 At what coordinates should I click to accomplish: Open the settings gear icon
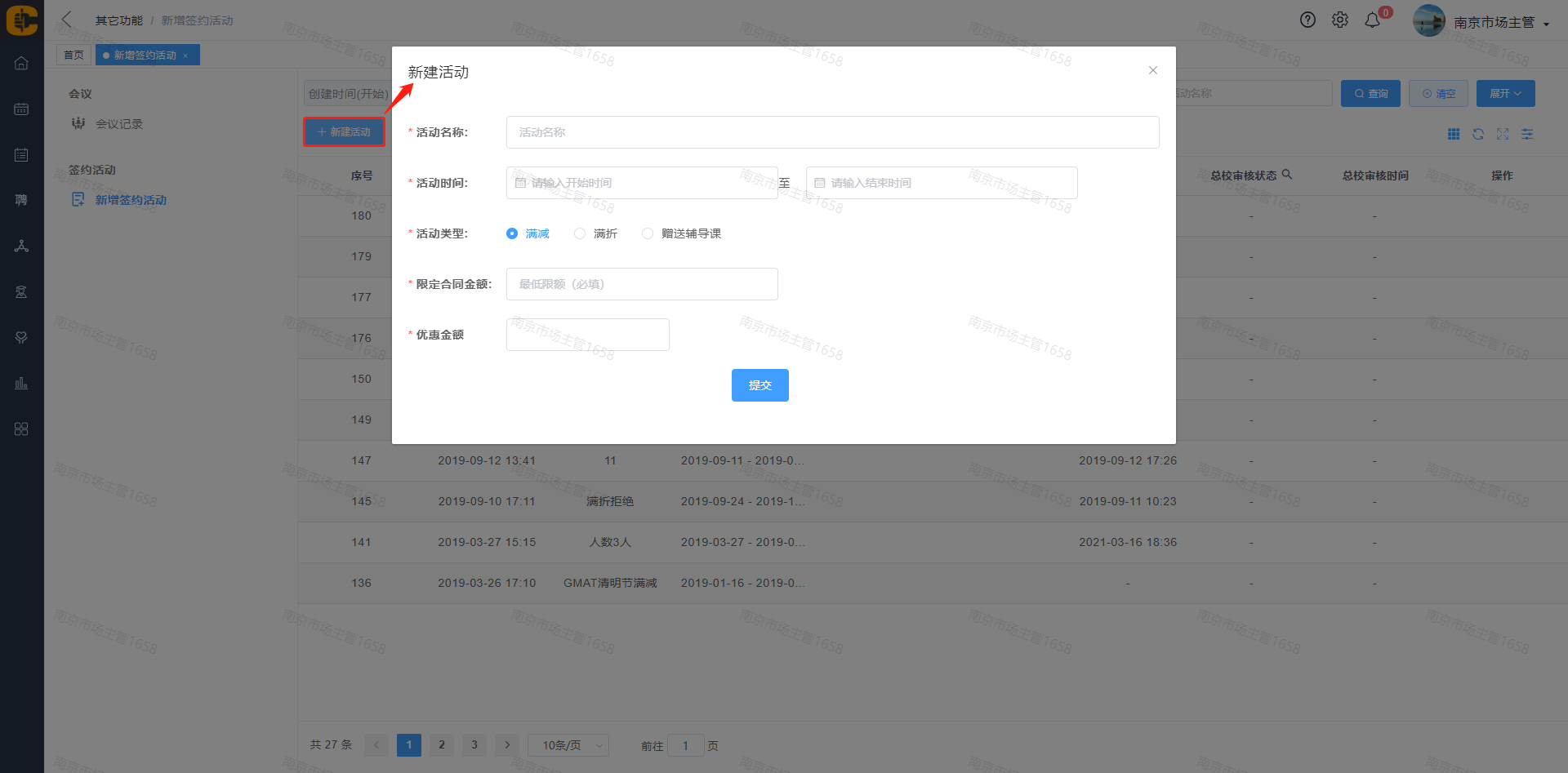pyautogui.click(x=1340, y=20)
